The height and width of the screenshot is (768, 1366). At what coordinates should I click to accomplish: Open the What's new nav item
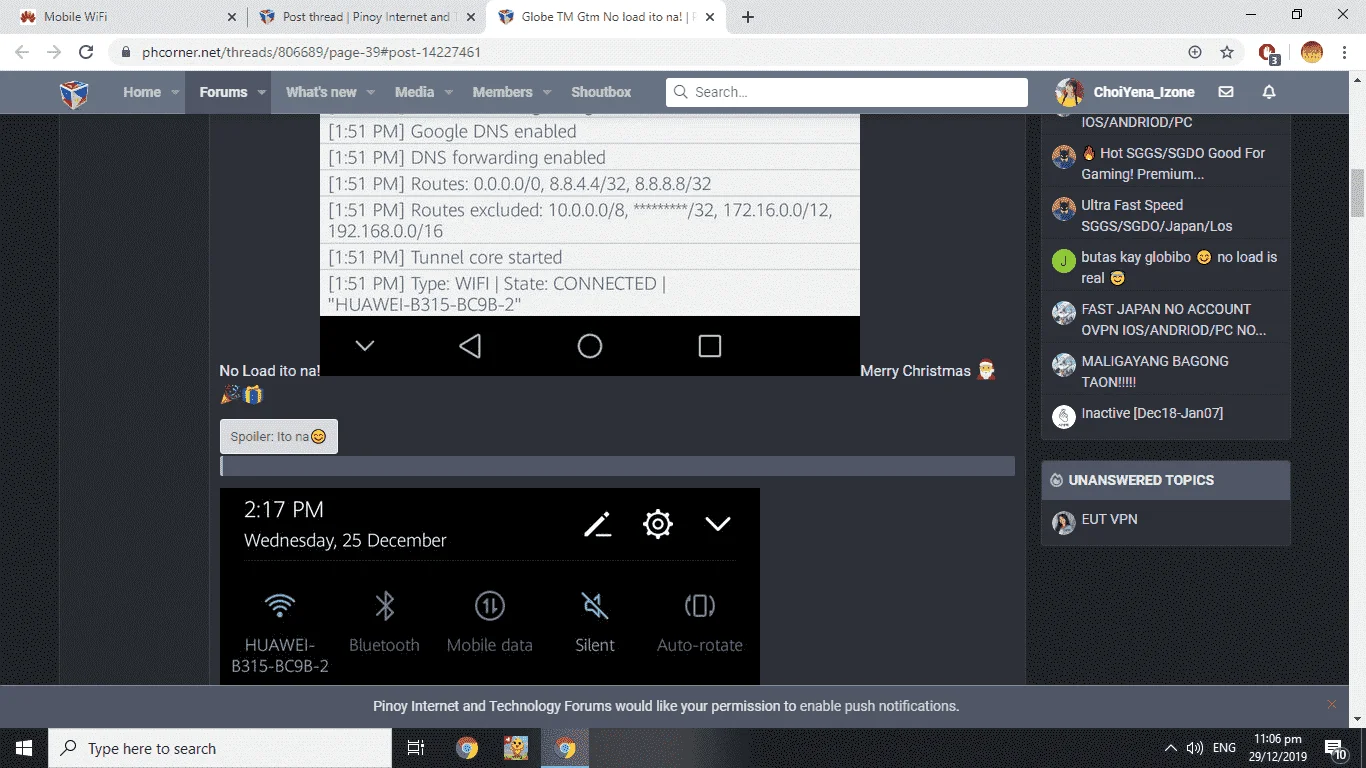coord(321,92)
